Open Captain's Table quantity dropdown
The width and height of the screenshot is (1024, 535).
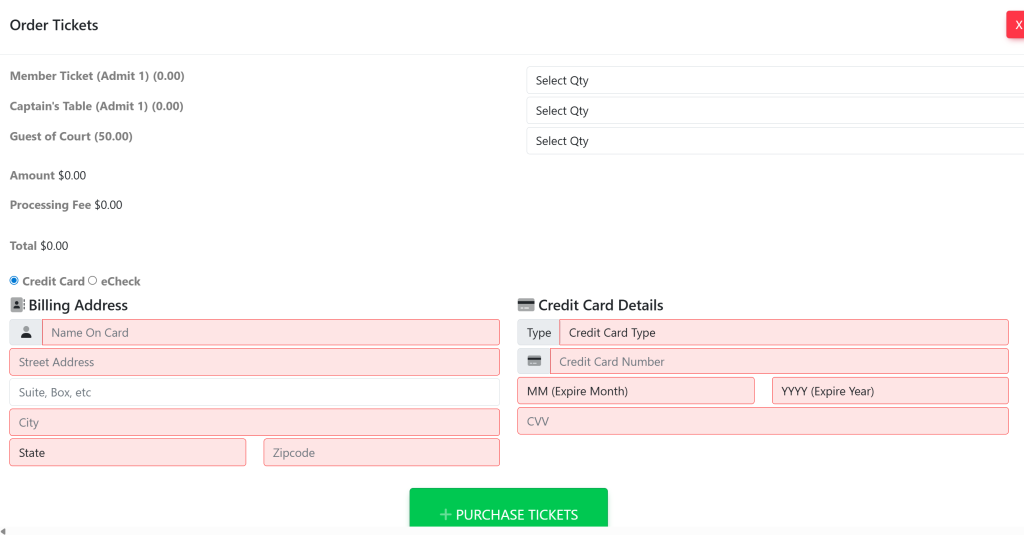click(774, 111)
